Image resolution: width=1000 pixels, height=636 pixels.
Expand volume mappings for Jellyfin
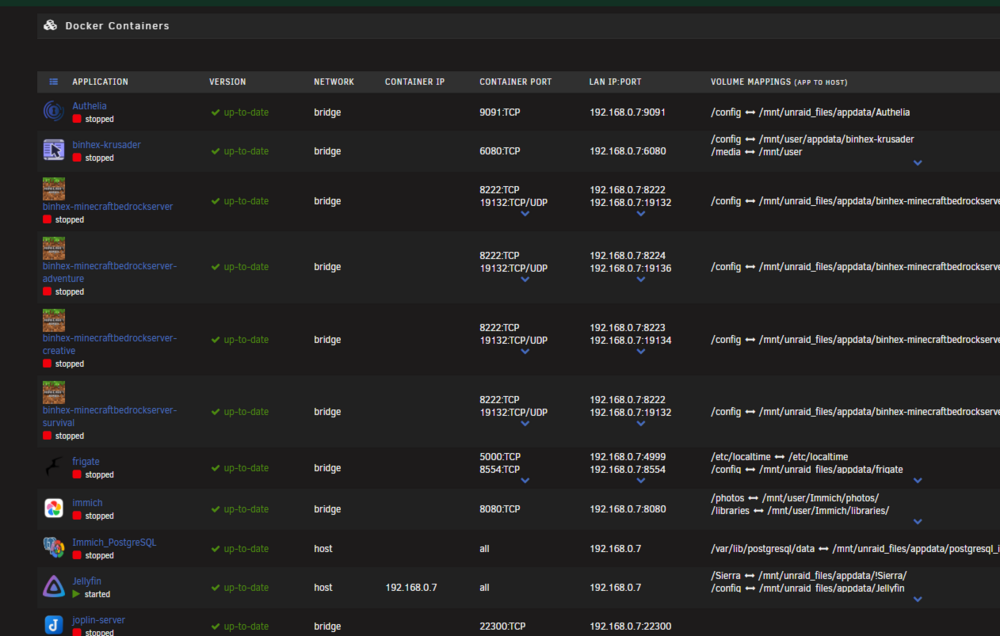tap(917, 600)
